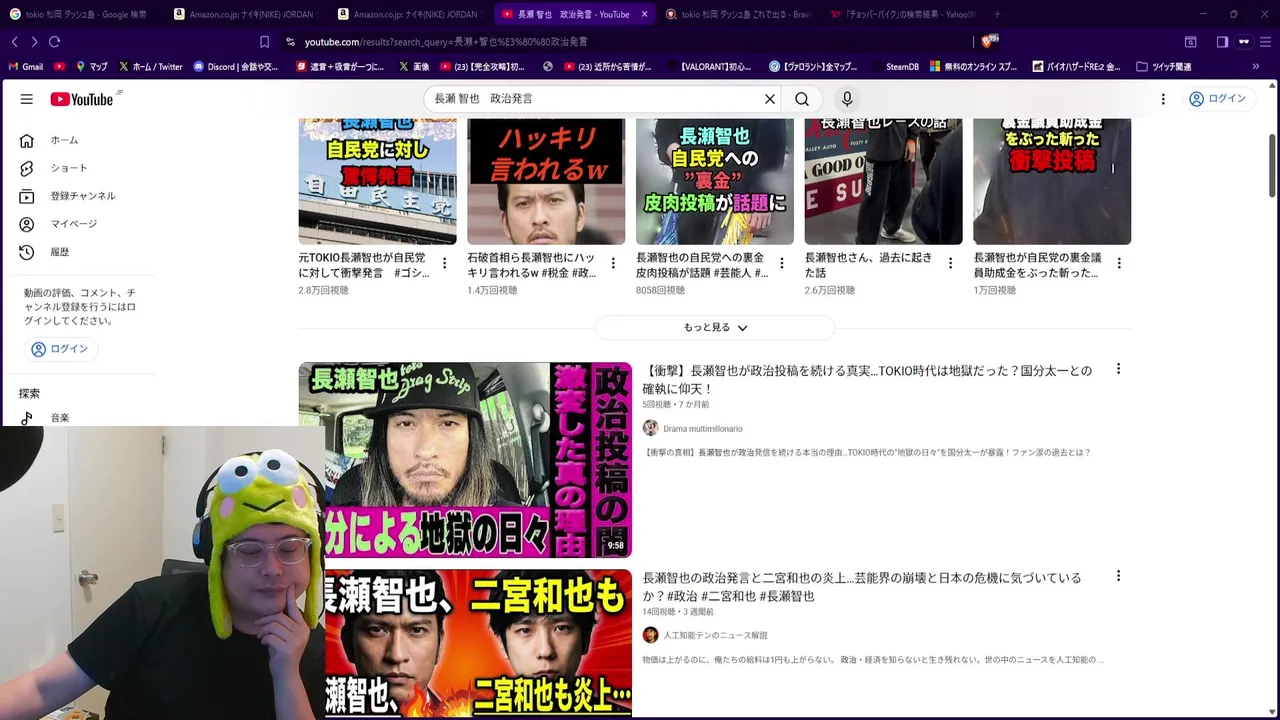Switch to tokio 松岡 ダッシュ島 これで出る Brave tab
Image resolution: width=1280 pixels, height=720 pixels.
tap(737, 14)
